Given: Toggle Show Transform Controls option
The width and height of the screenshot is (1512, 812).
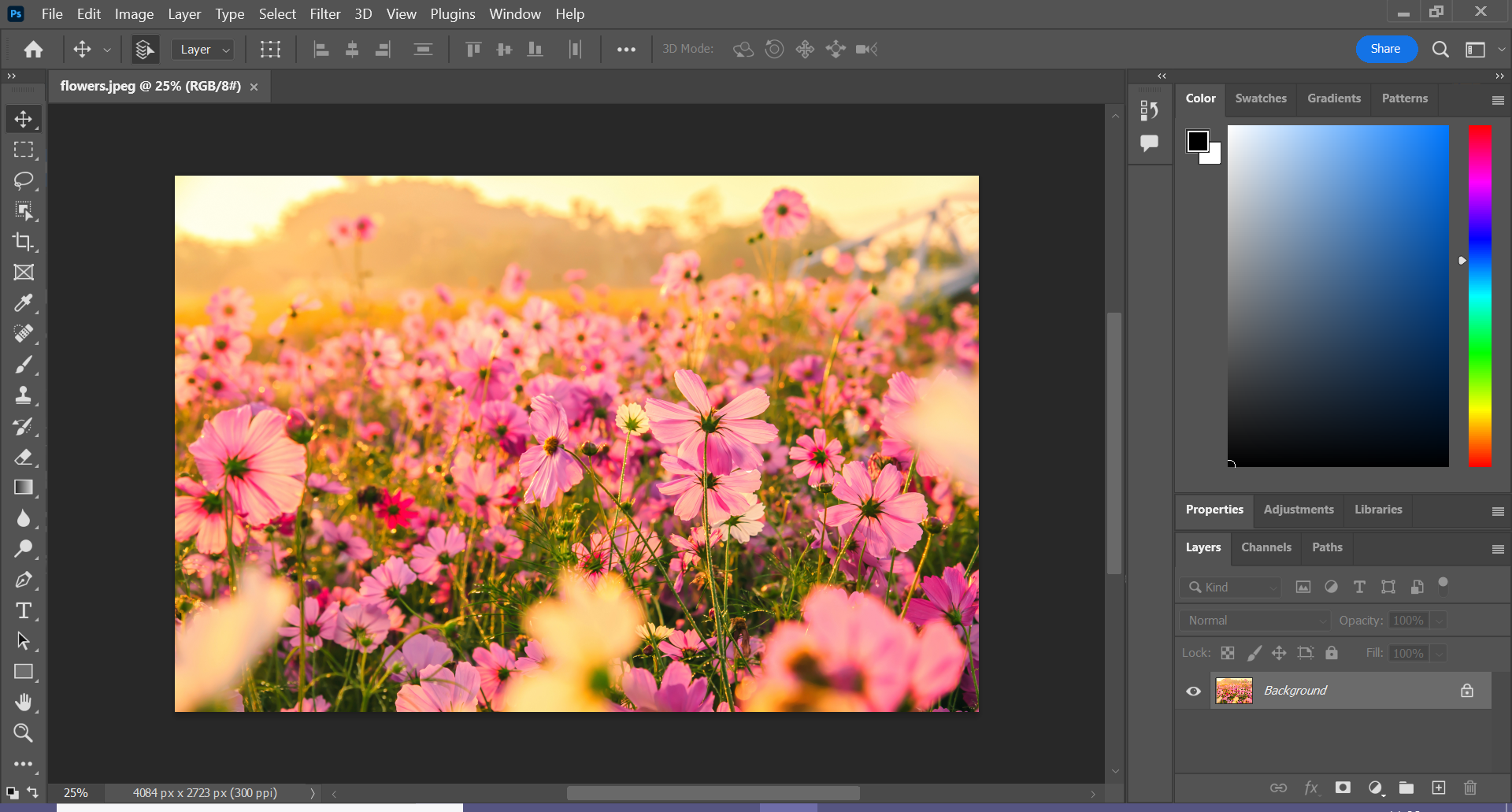Looking at the screenshot, I should click(270, 50).
